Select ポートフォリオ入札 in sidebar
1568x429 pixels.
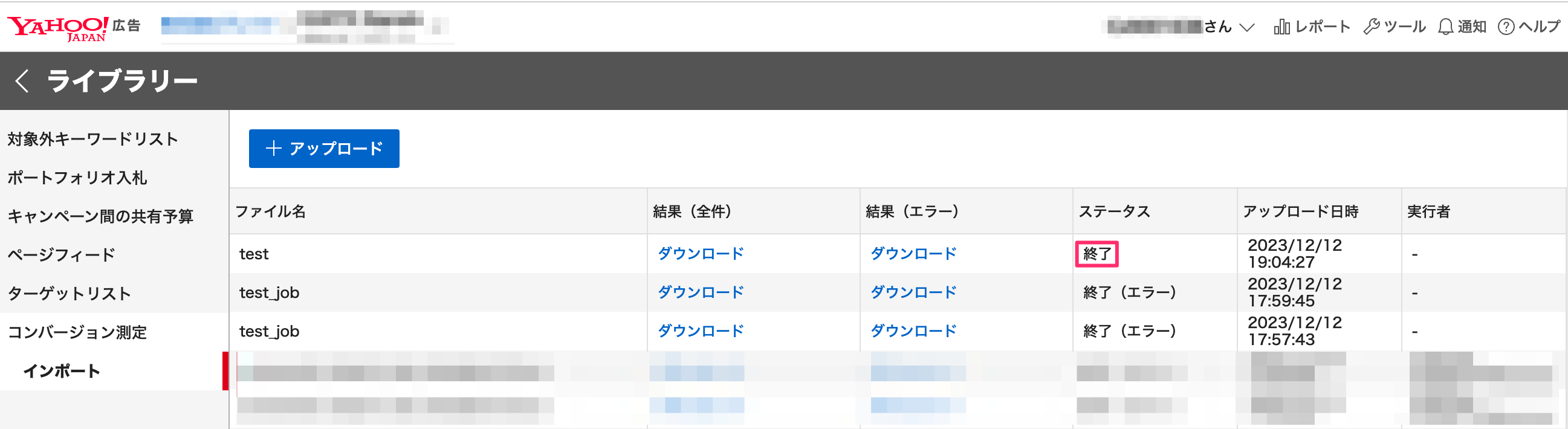(x=77, y=178)
